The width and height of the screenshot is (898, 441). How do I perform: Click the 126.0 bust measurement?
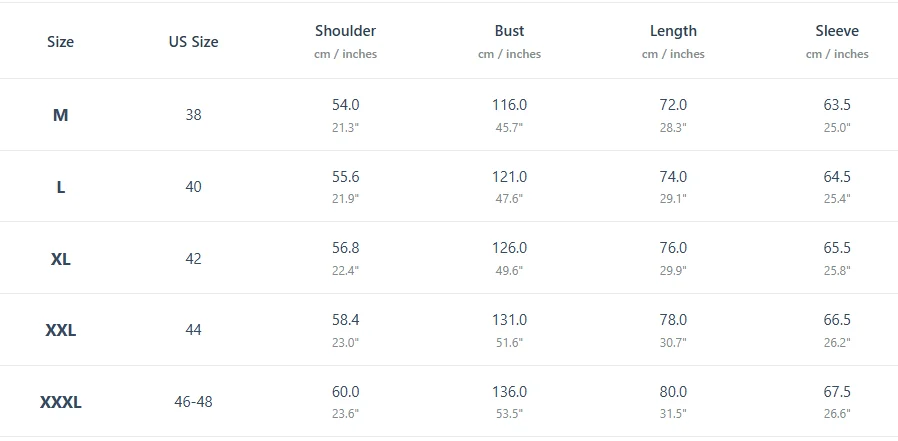(x=509, y=249)
